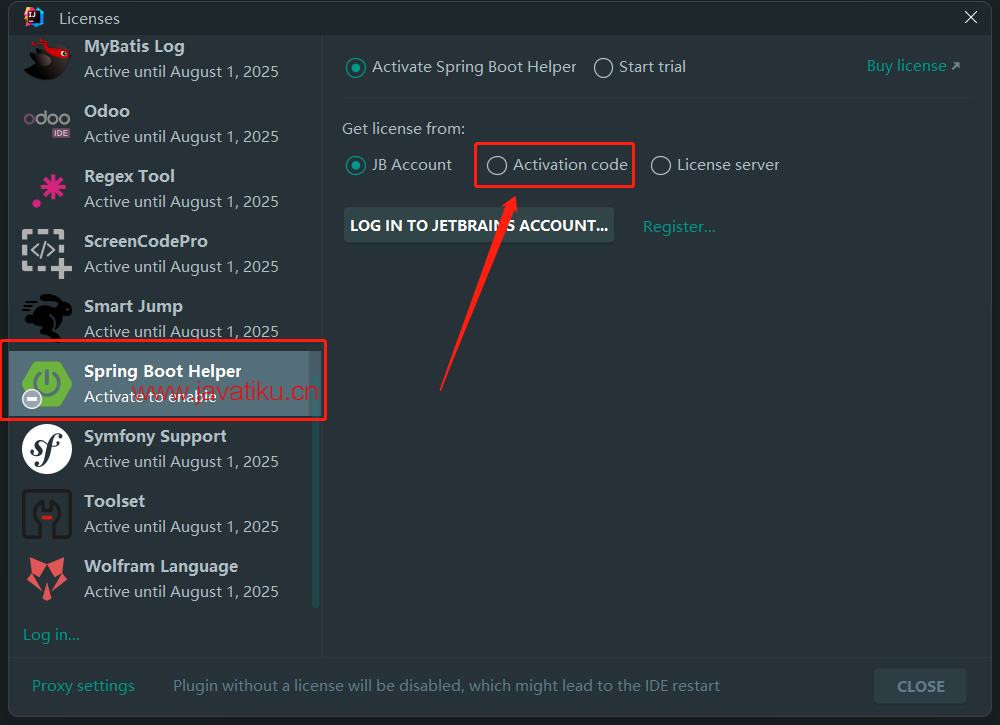Click the Symfony Support sf icon
This screenshot has height=725, width=1000.
(47, 449)
